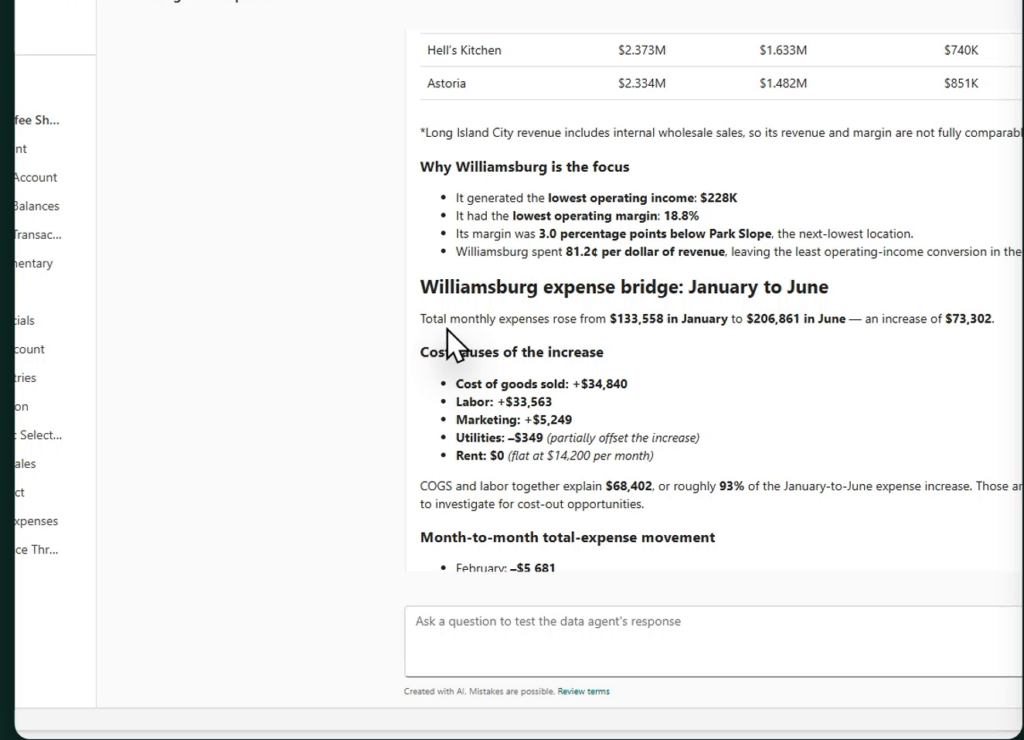Image resolution: width=1024 pixels, height=740 pixels.
Task: Open the sidebar item ending in 'fee Sh...'
Action: (x=37, y=120)
